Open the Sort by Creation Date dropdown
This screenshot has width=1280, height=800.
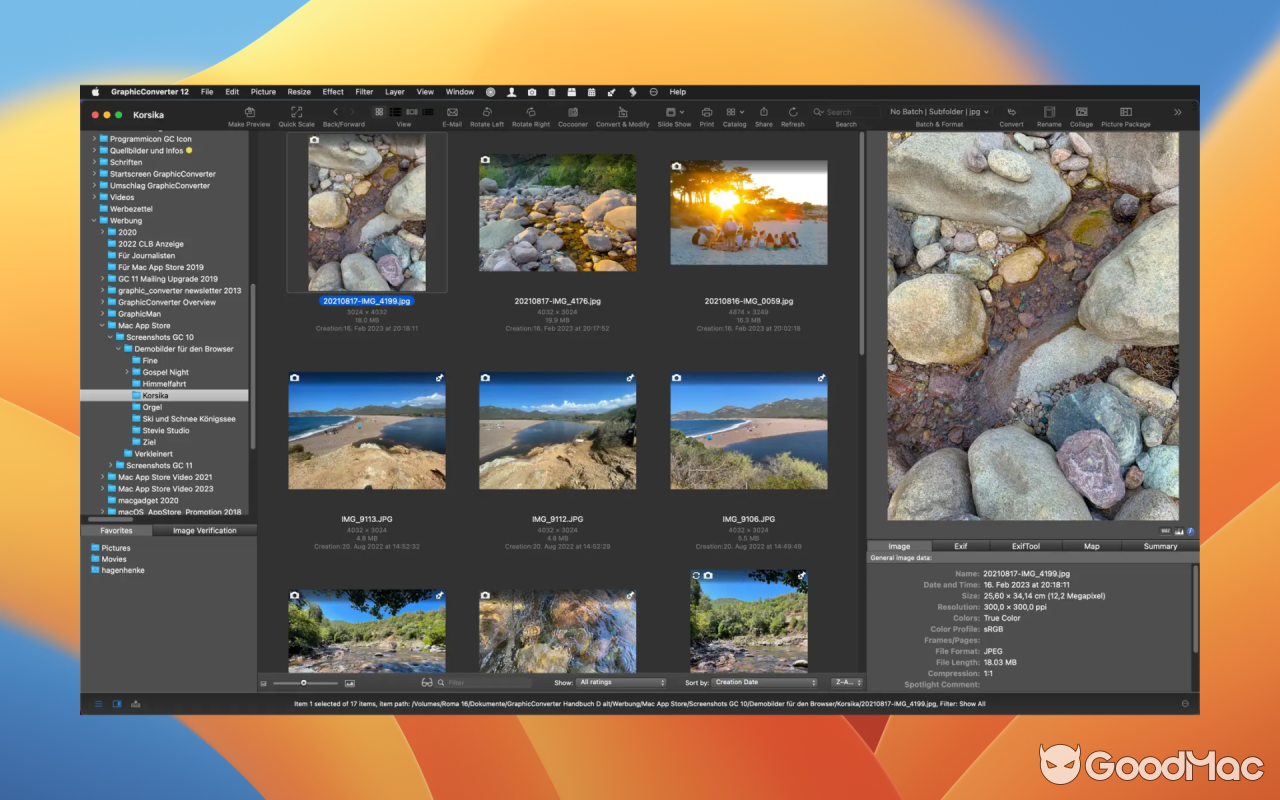tap(764, 682)
